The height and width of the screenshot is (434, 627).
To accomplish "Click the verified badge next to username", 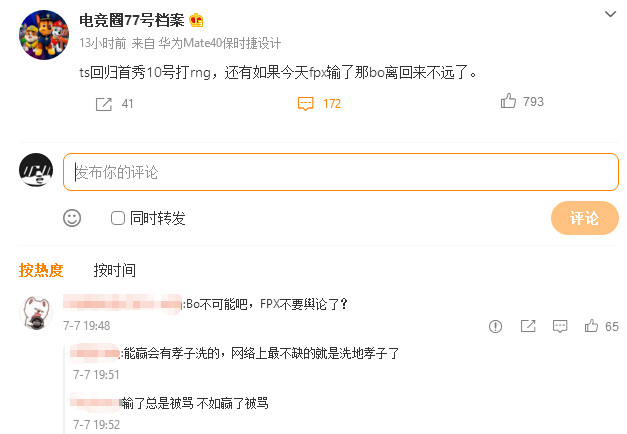I will click(x=197, y=20).
